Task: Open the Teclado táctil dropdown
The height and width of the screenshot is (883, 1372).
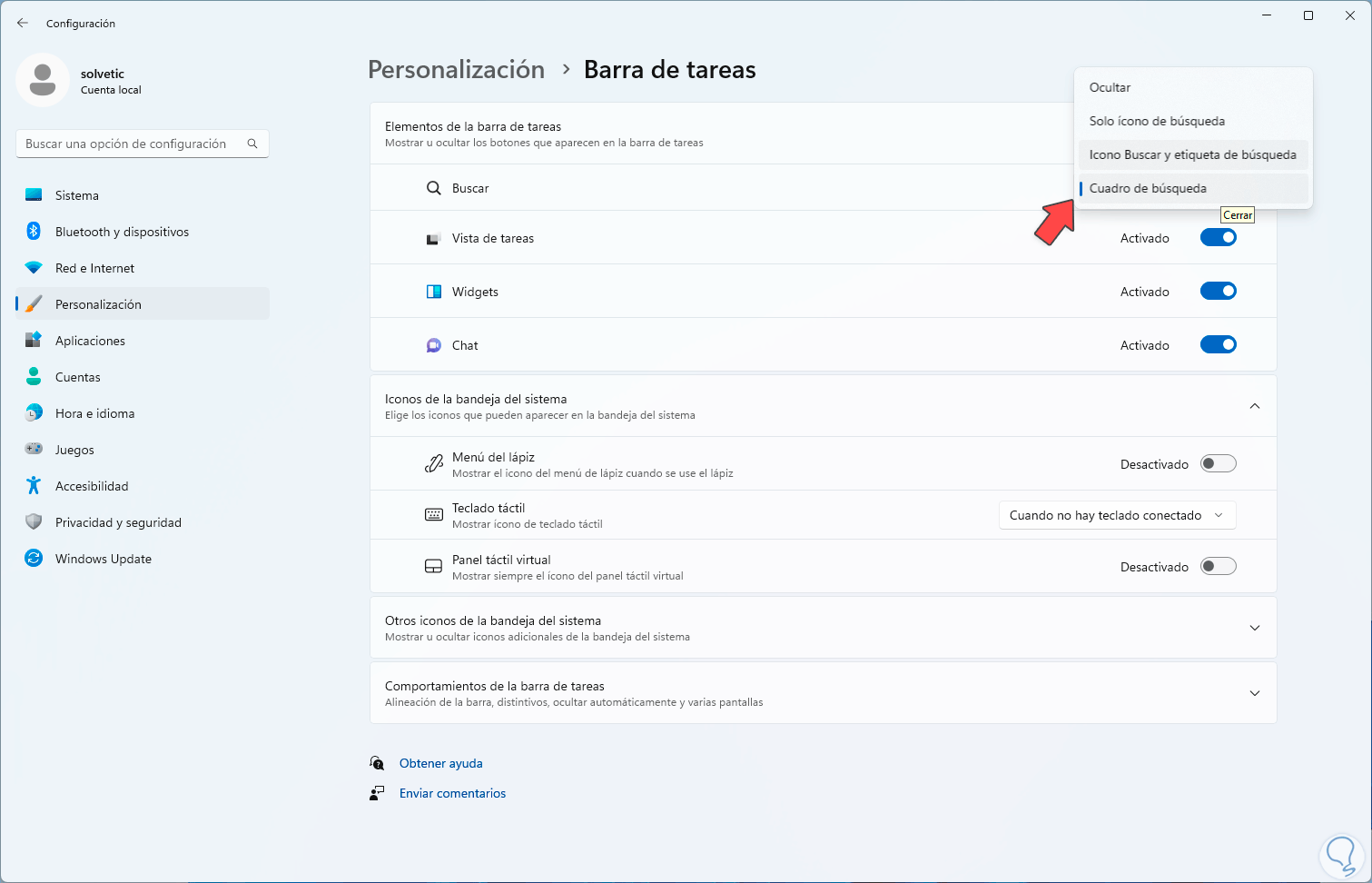Action: click(x=1117, y=515)
